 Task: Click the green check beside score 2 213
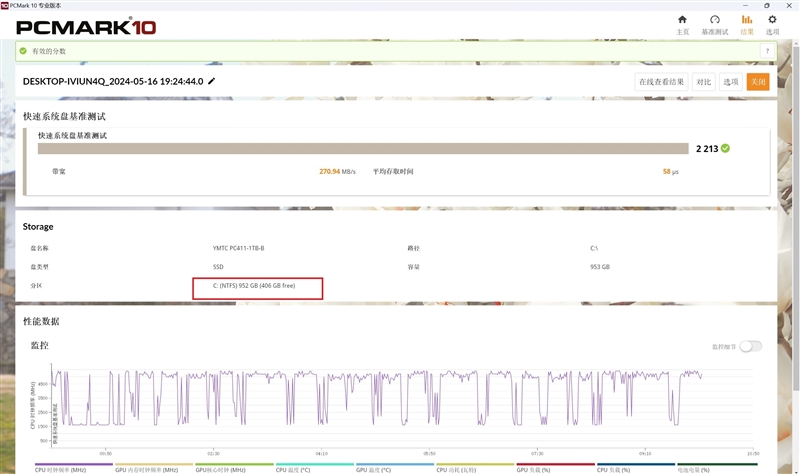(x=726, y=148)
